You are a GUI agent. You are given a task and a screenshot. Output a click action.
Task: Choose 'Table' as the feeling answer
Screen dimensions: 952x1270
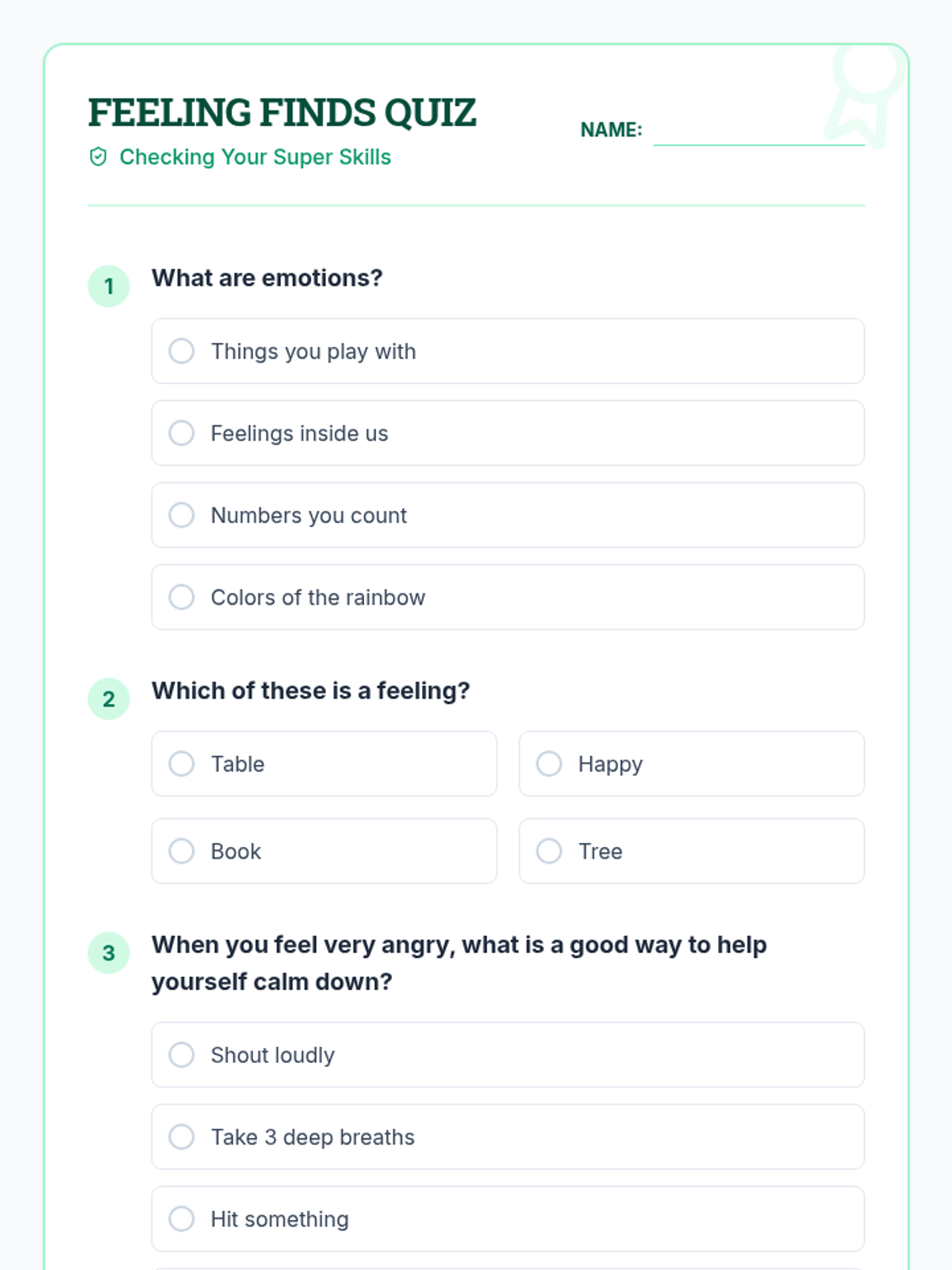click(324, 764)
